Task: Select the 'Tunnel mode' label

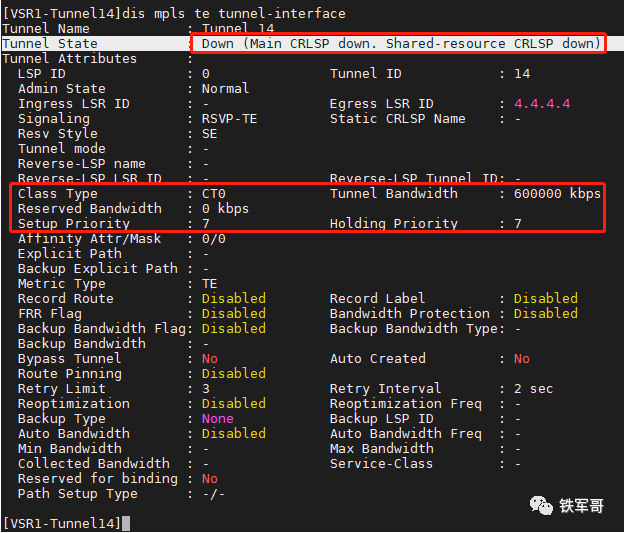Action: 62,148
